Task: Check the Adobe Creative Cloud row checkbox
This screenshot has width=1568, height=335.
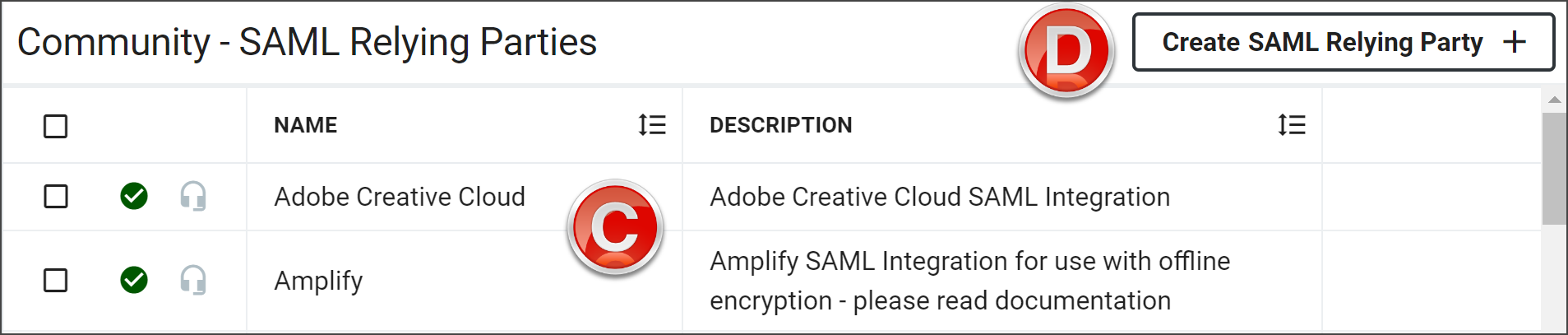Action: (x=56, y=197)
